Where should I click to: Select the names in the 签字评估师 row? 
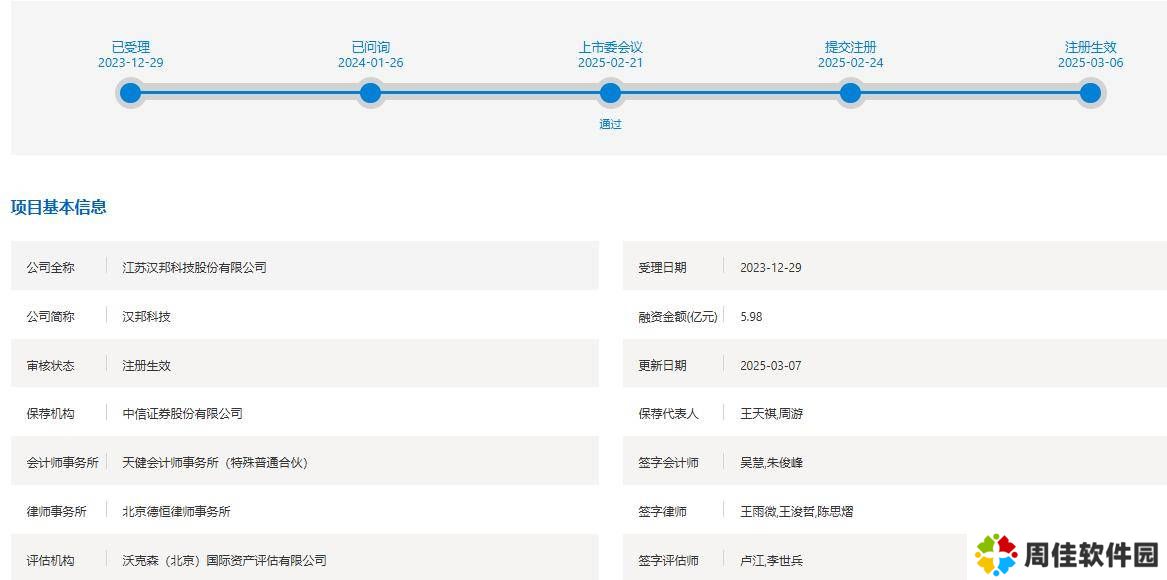772,561
